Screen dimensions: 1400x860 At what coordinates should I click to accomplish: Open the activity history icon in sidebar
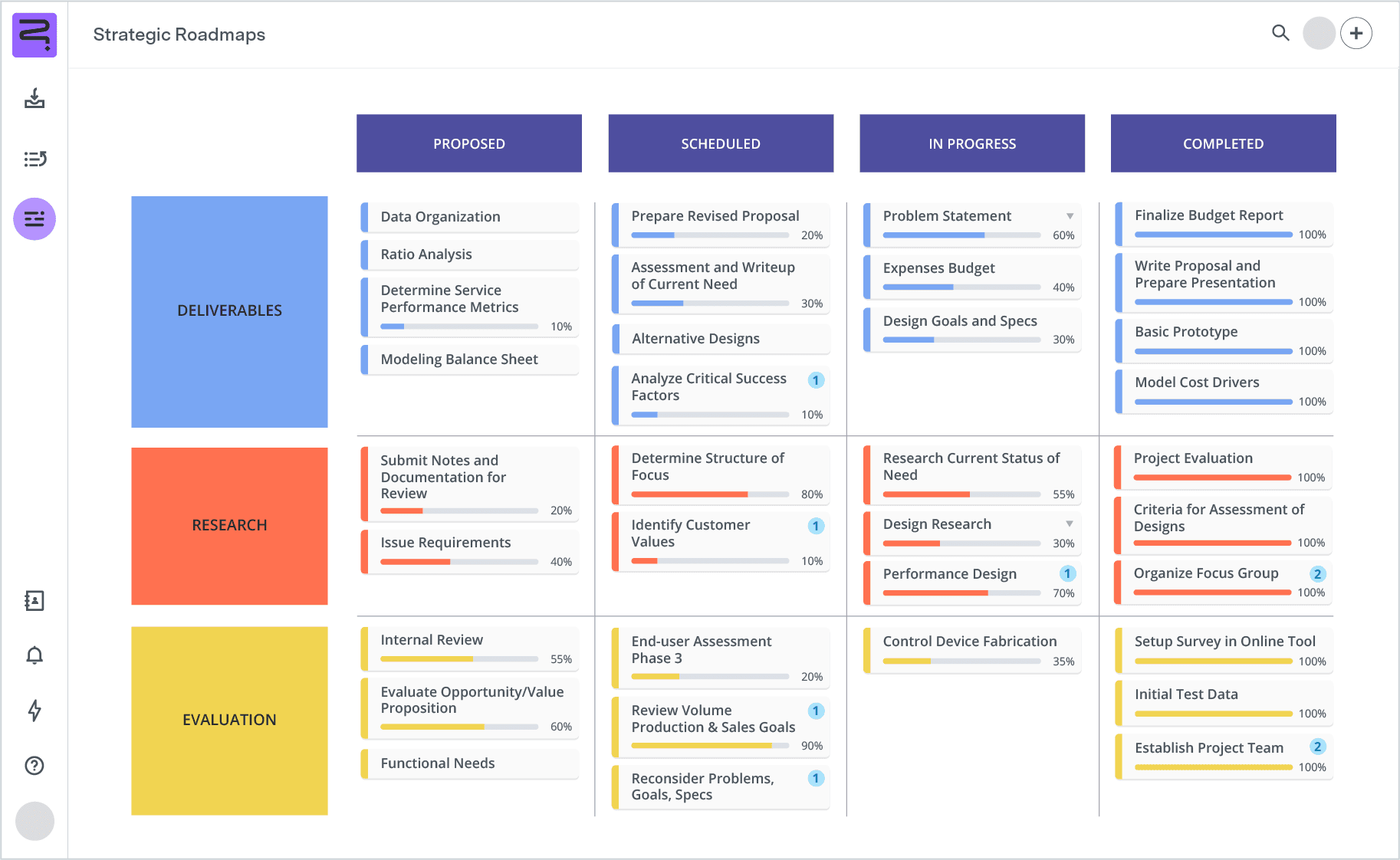[34, 159]
